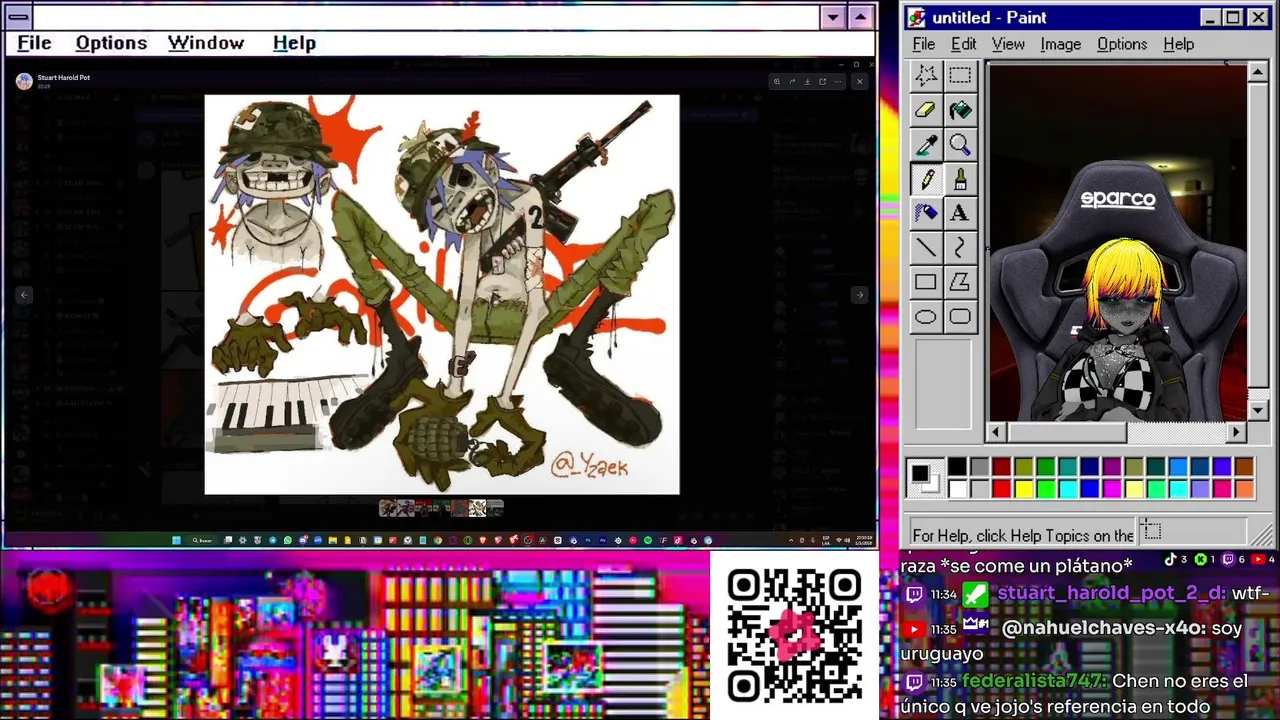The image size is (1280, 720).
Task: Select the Curve tool in Paint
Action: tap(960, 248)
